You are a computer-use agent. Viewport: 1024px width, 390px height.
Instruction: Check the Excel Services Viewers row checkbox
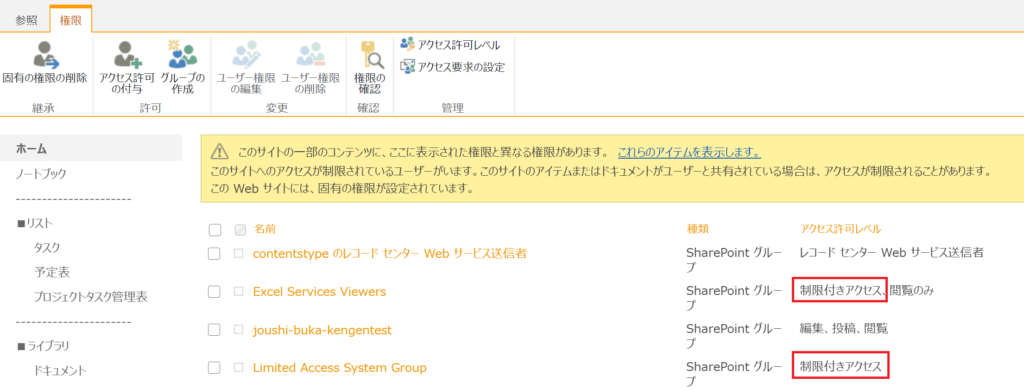(214, 291)
